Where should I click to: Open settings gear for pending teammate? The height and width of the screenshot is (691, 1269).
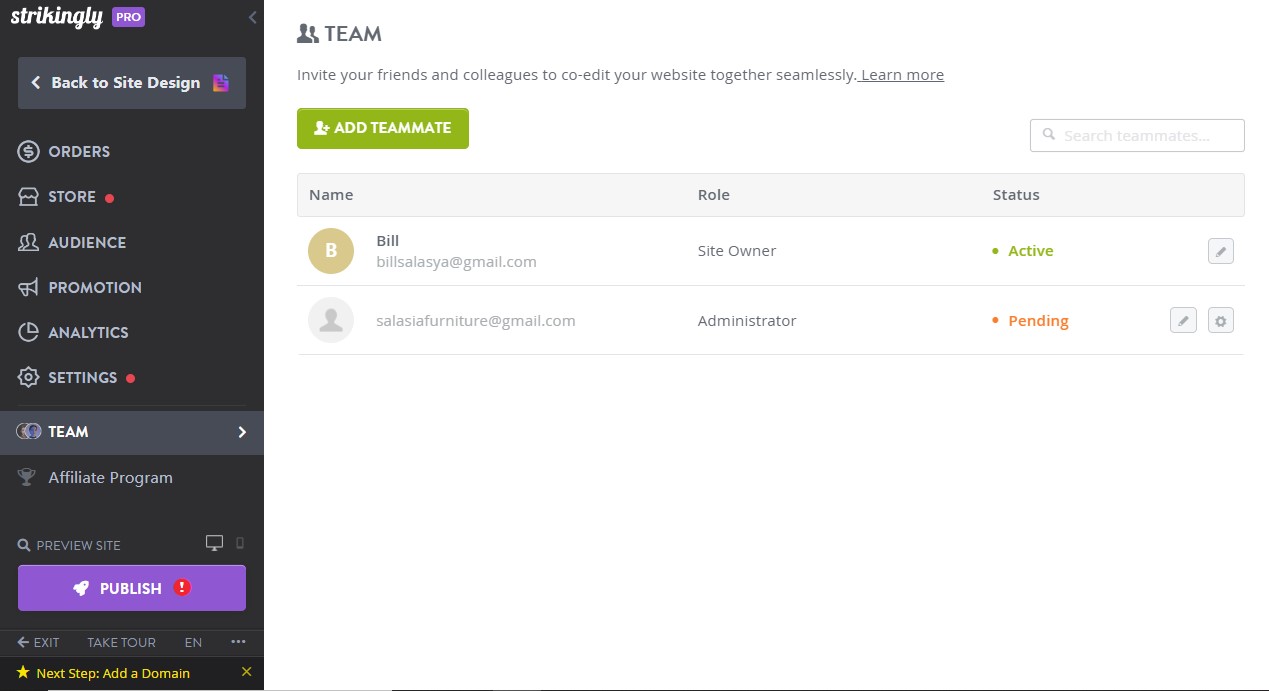point(1220,320)
